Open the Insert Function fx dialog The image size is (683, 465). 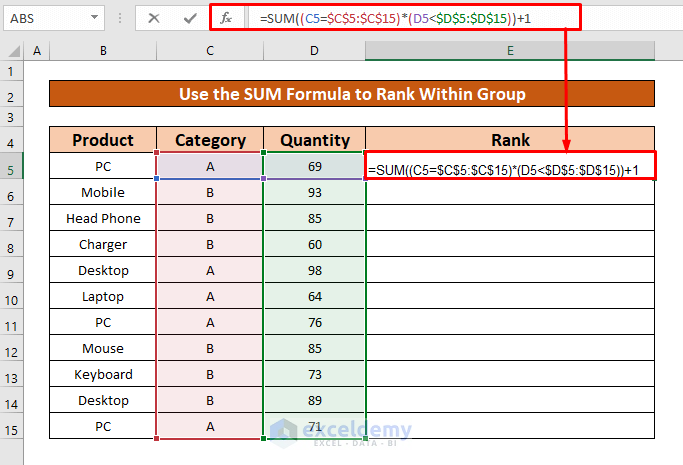pos(226,18)
